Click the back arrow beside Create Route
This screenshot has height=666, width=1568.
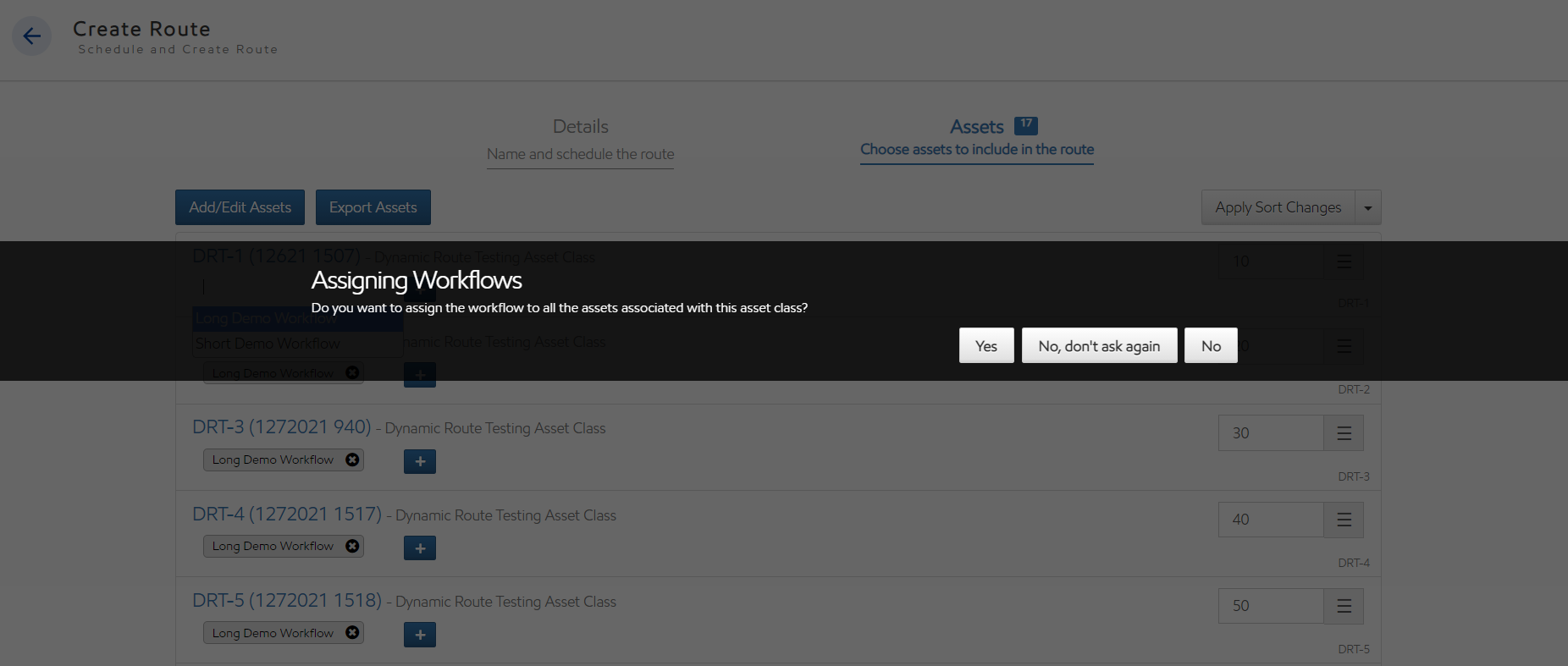(x=32, y=36)
